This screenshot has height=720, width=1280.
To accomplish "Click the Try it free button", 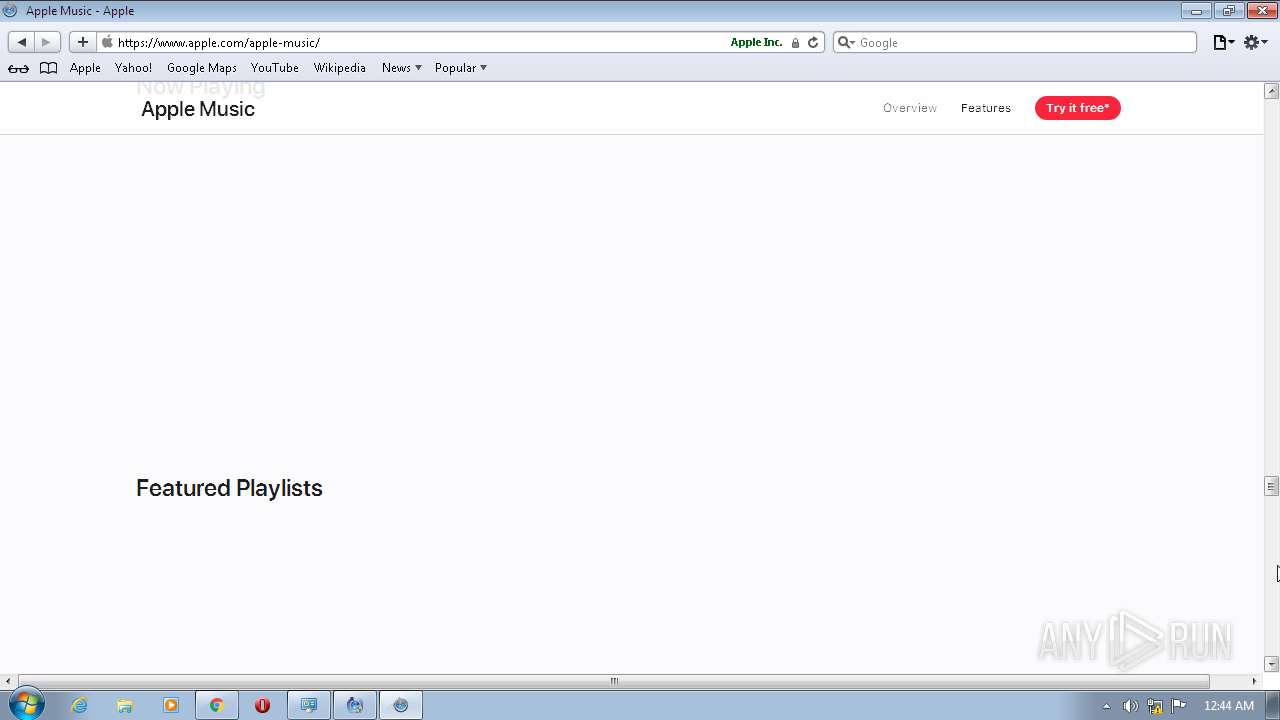I will pyautogui.click(x=1078, y=108).
